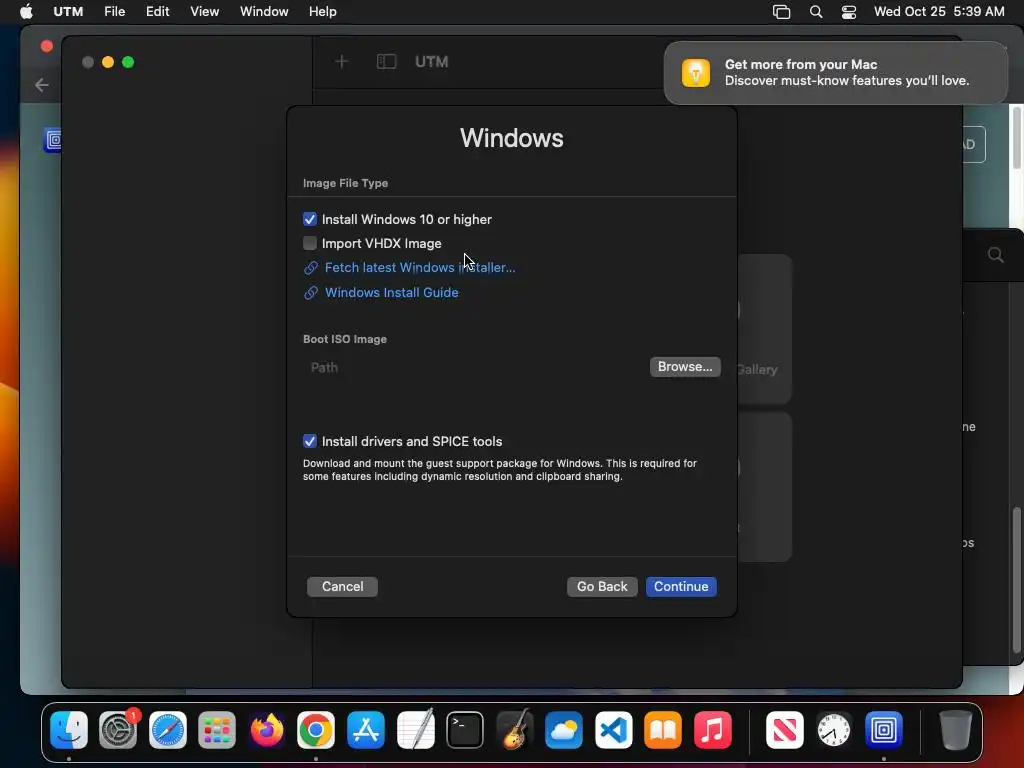This screenshot has width=1024, height=768.
Task: Open News from the Dock
Action: (x=784, y=729)
